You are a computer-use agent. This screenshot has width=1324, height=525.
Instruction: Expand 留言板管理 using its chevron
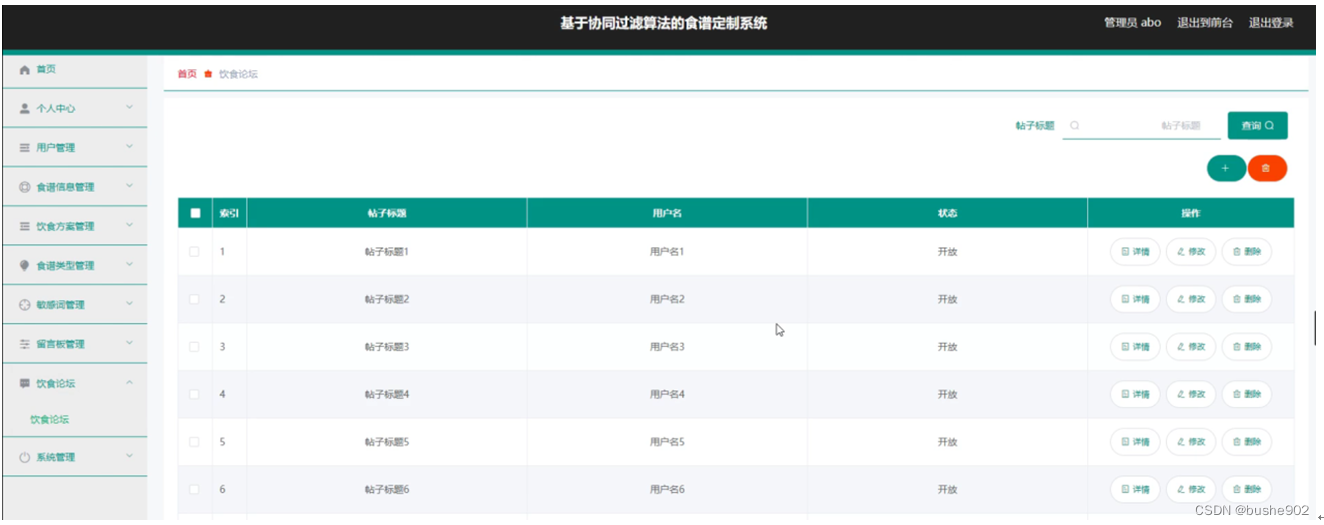(129, 343)
